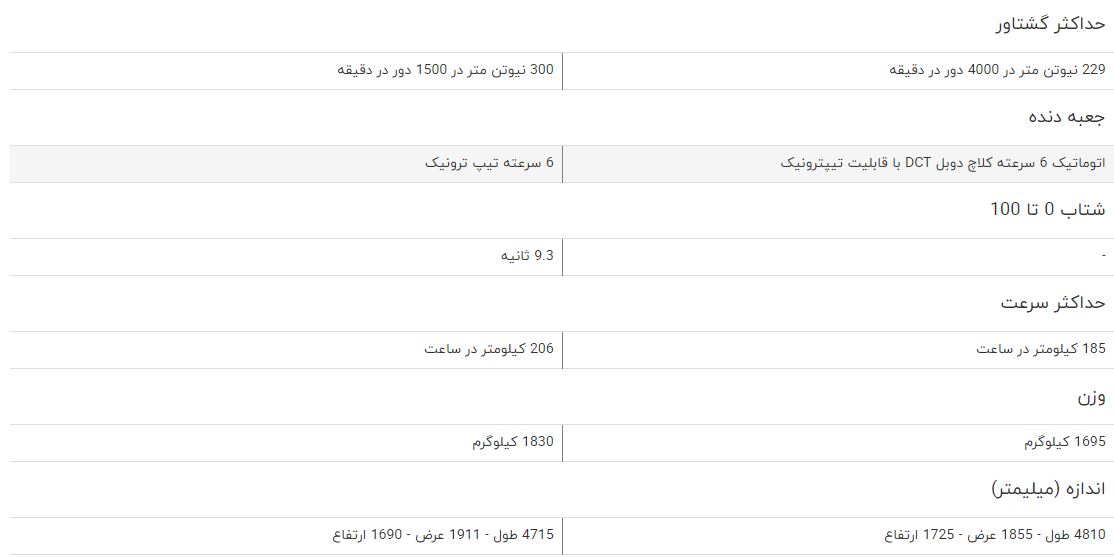Viewport: 1114px width, 557px height.
Task: Click the شتاب 0 تا 100 heading
Action: [x=1048, y=210]
